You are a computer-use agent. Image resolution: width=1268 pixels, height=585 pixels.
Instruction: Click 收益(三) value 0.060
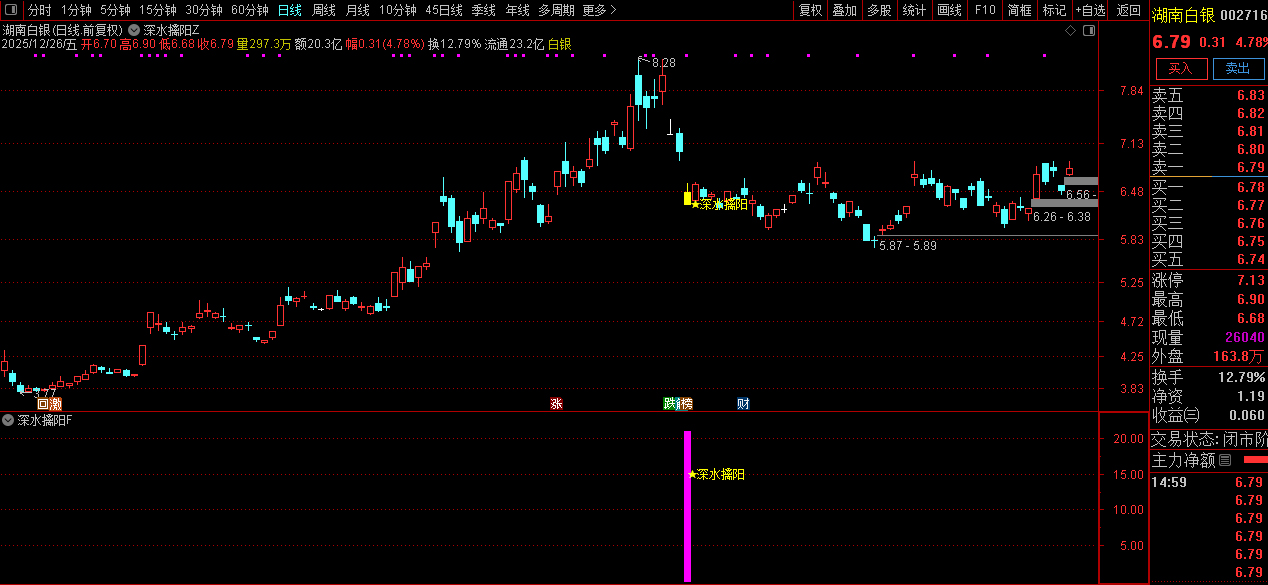pyautogui.click(x=1246, y=415)
